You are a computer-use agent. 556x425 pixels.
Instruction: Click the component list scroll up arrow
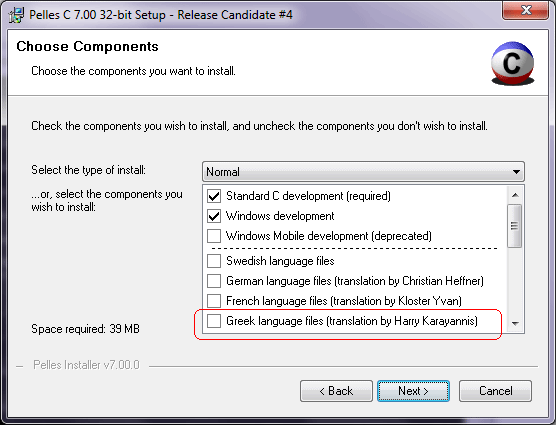point(515,195)
